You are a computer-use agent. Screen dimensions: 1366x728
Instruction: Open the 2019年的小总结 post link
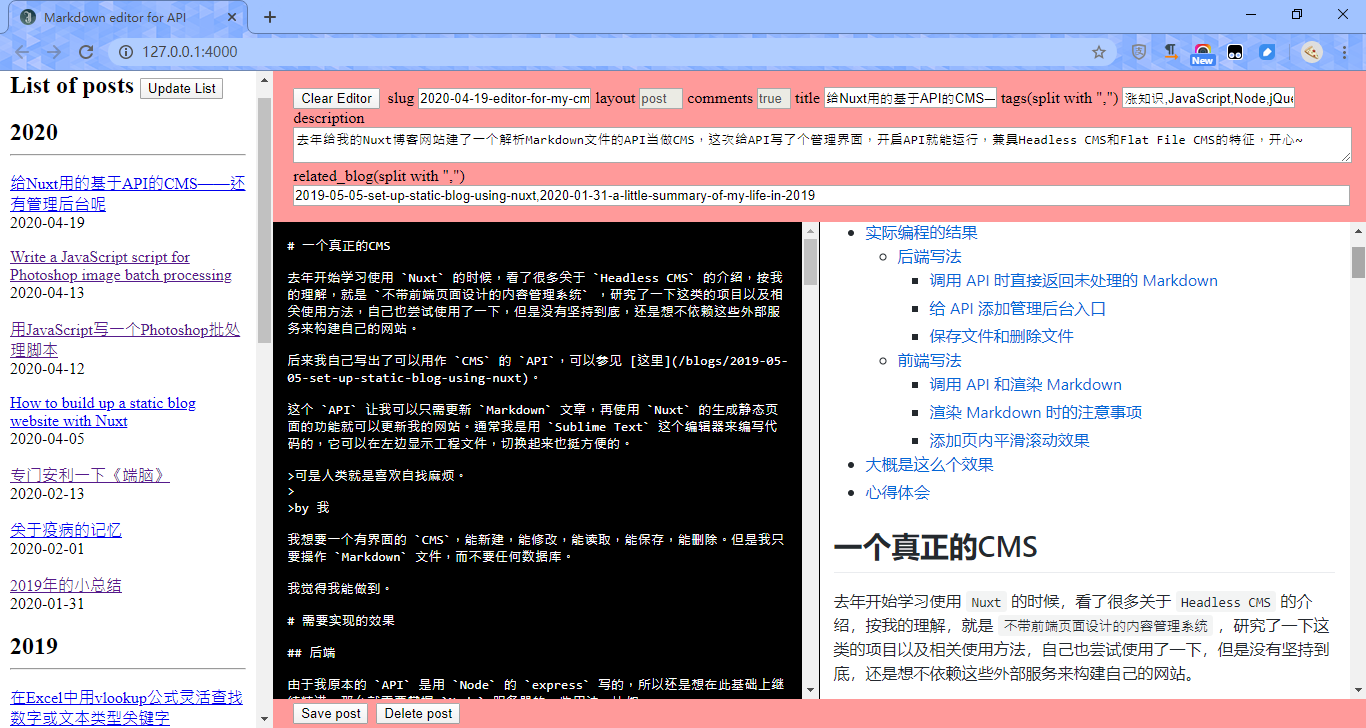click(66, 585)
